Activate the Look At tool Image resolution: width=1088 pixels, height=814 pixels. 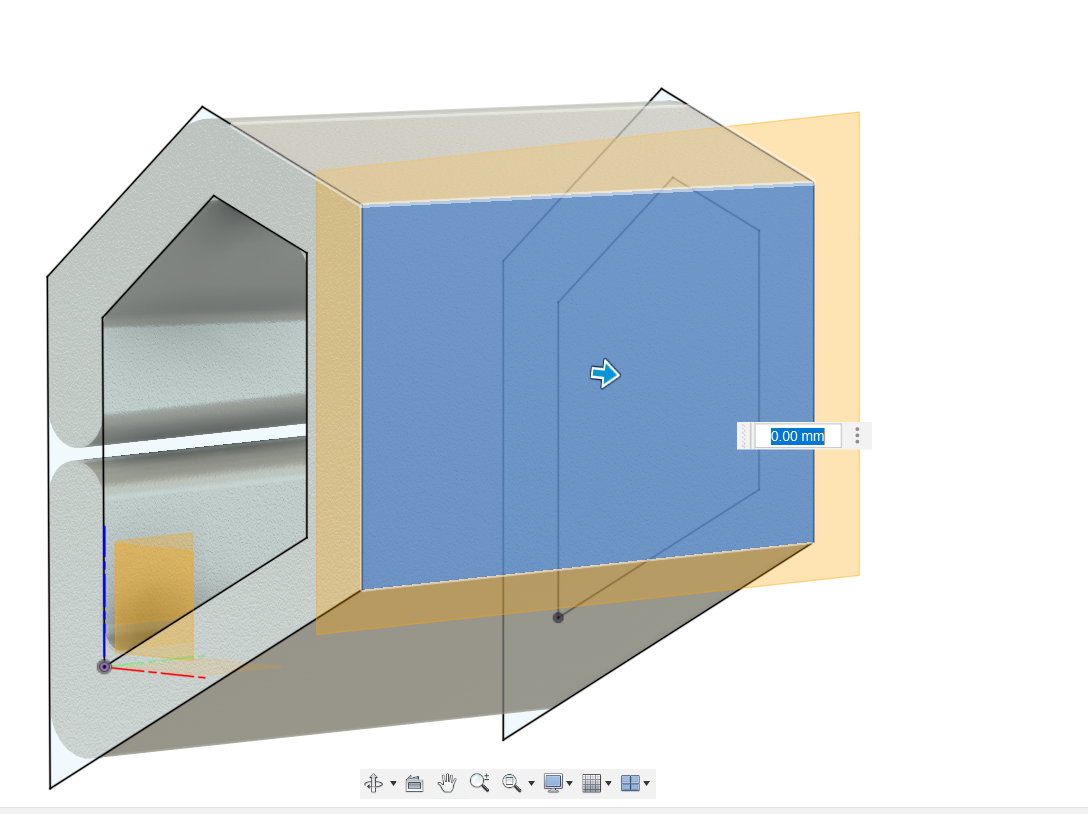(415, 783)
